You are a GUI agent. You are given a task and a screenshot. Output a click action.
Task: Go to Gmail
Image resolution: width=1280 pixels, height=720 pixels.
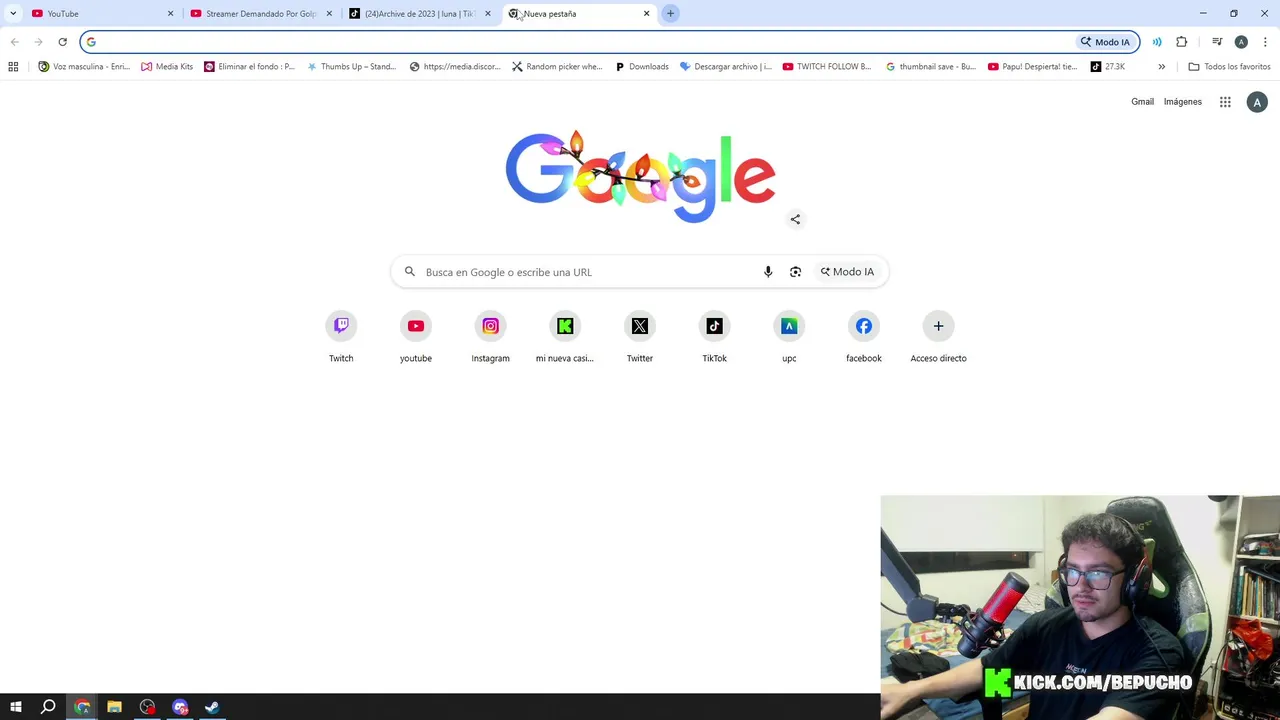(1142, 102)
